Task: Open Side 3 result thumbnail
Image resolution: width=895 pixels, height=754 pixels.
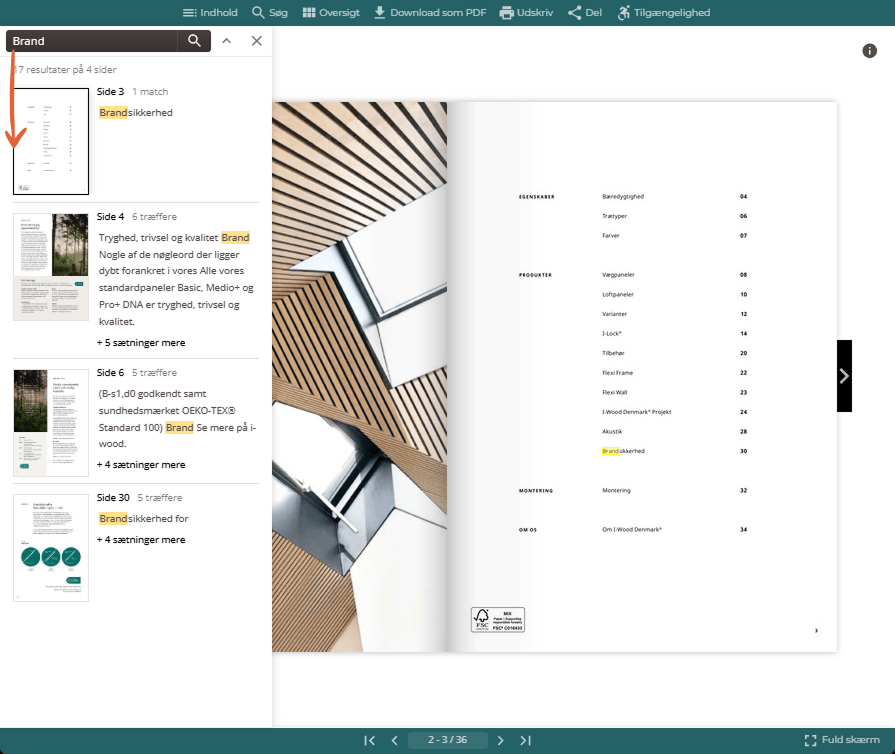Action: pyautogui.click(x=51, y=141)
